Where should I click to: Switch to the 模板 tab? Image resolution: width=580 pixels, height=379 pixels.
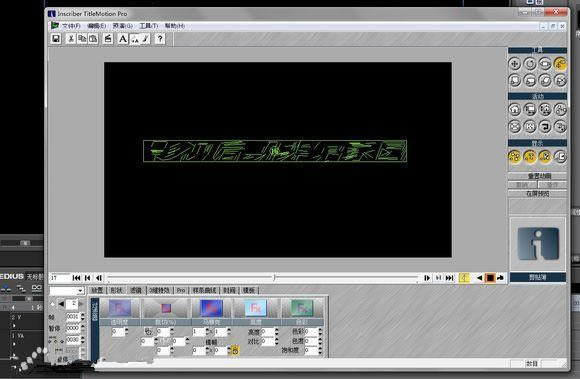249,290
